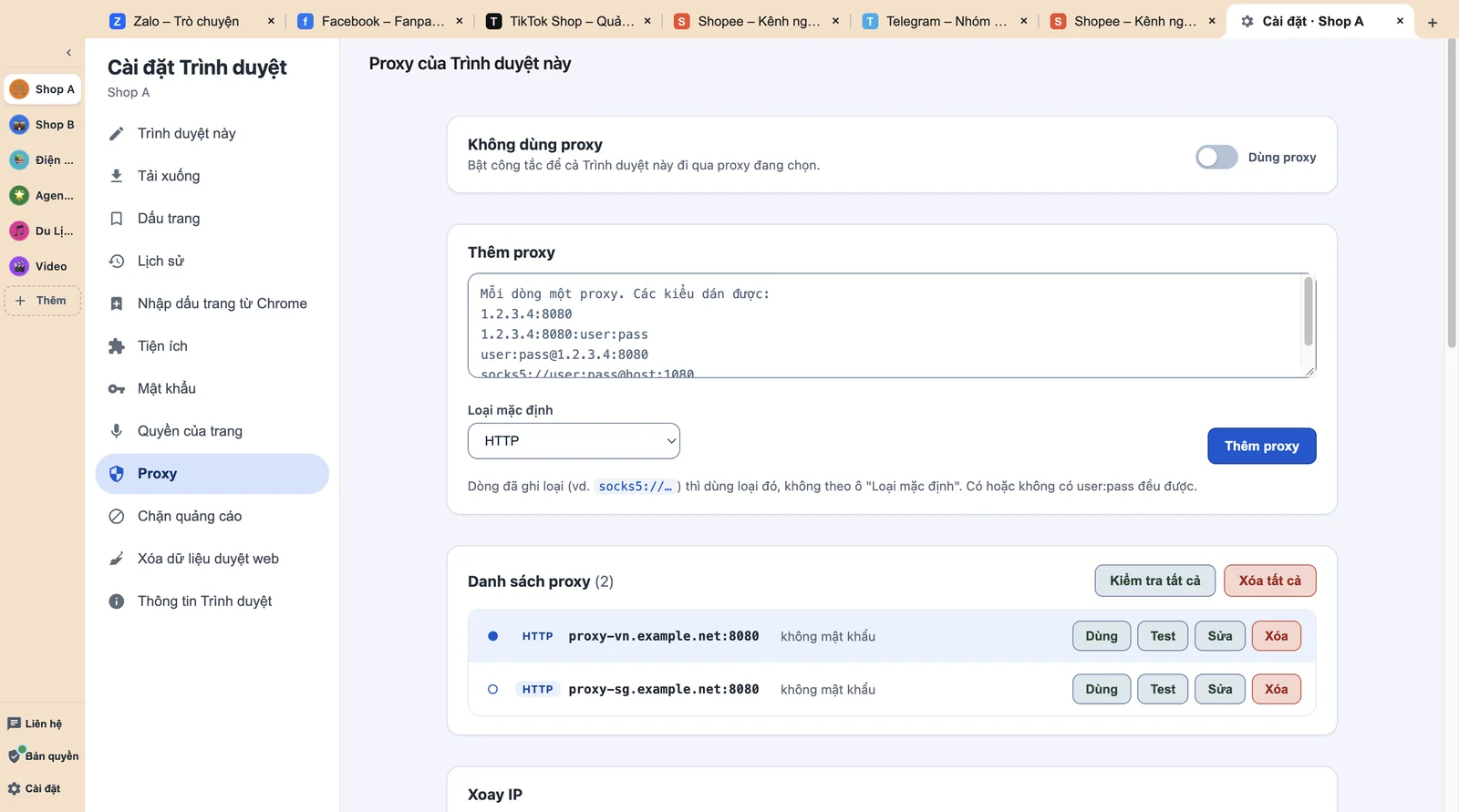The image size is (1459, 812).
Task: Click the Lịch sử history clock icon
Action: click(x=117, y=262)
